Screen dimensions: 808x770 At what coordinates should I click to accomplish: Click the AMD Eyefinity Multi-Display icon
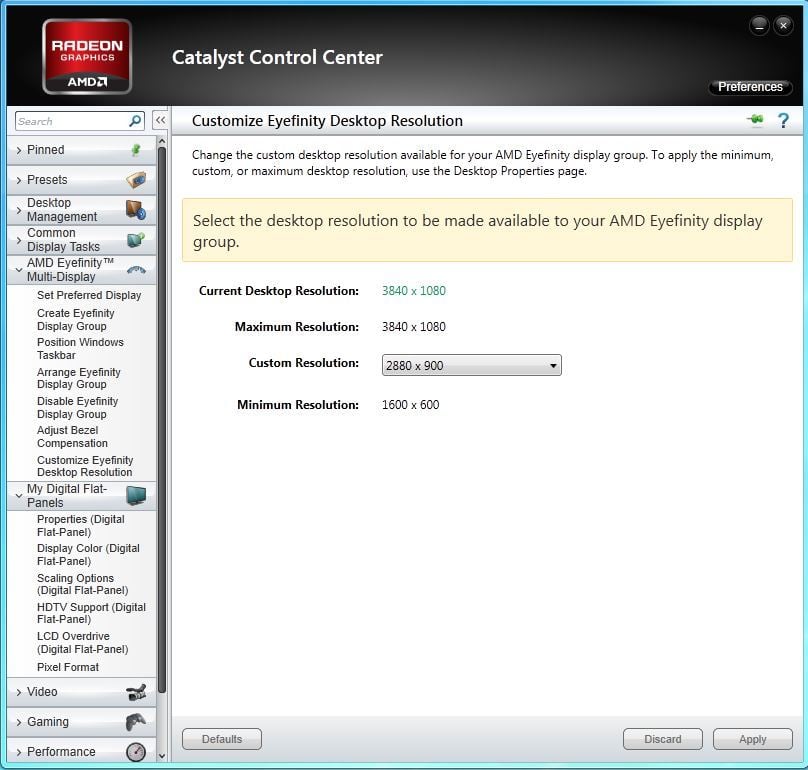click(136, 270)
